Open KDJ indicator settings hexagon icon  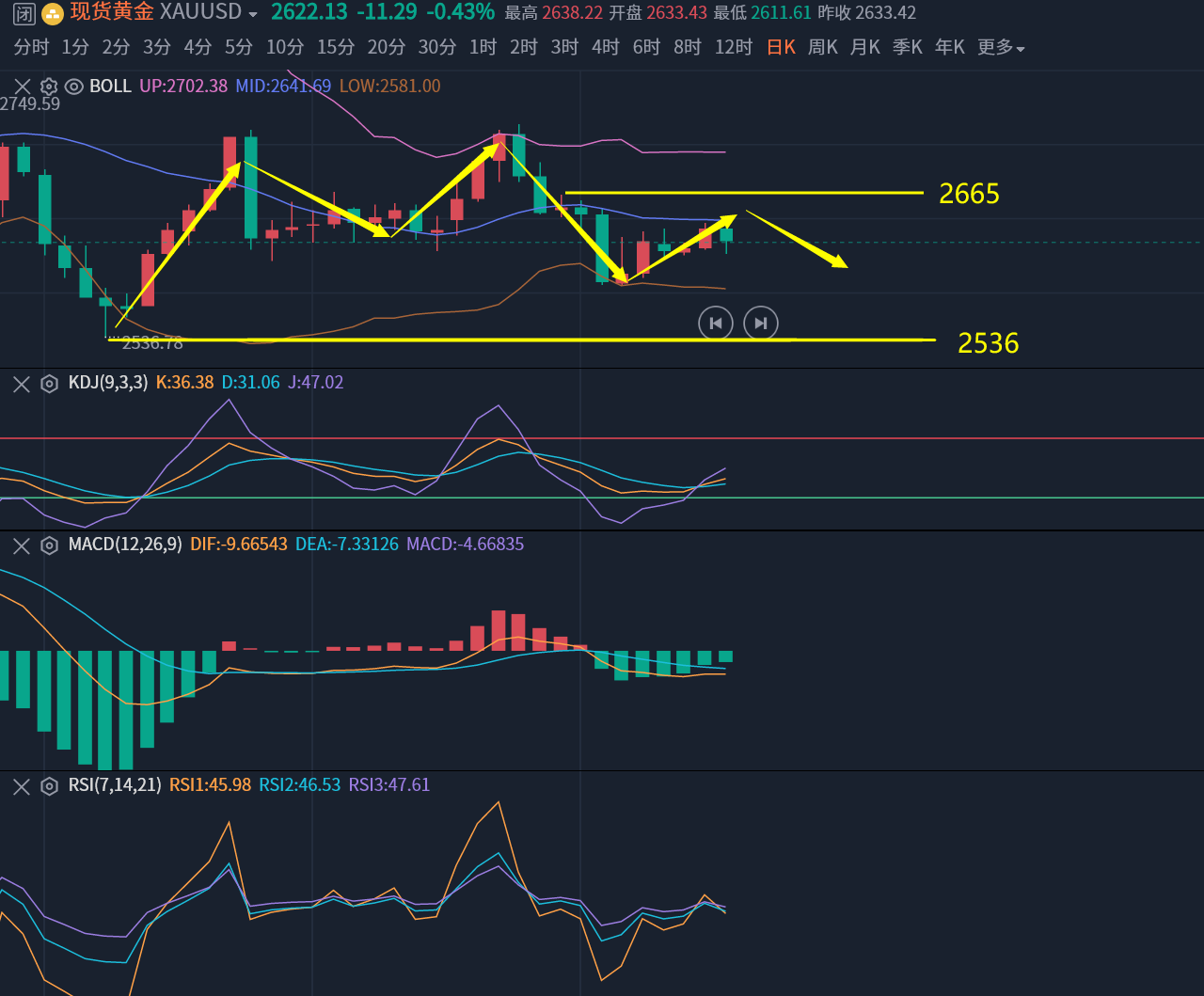pyautogui.click(x=49, y=384)
